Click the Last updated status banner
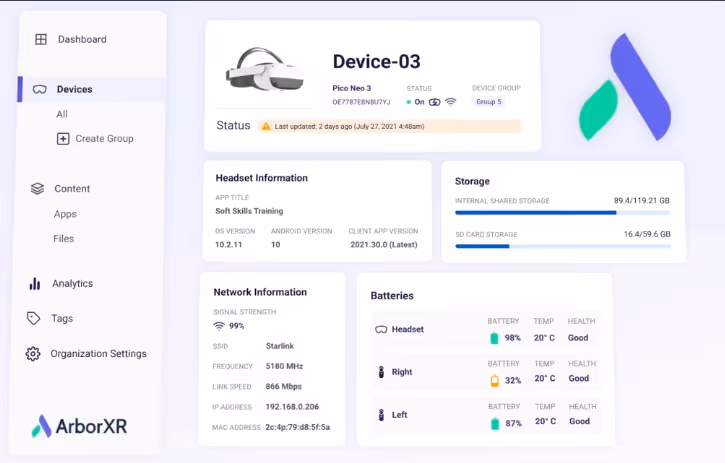Screen dimensions: 725x463 pyautogui.click(x=389, y=126)
